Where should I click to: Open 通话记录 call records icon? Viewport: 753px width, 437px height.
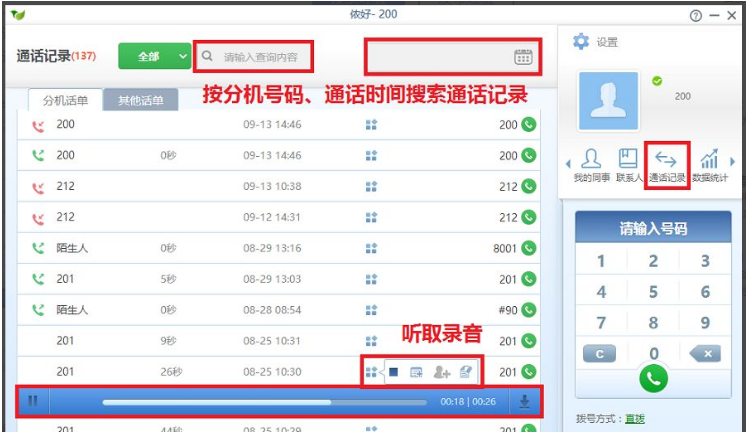click(x=667, y=165)
